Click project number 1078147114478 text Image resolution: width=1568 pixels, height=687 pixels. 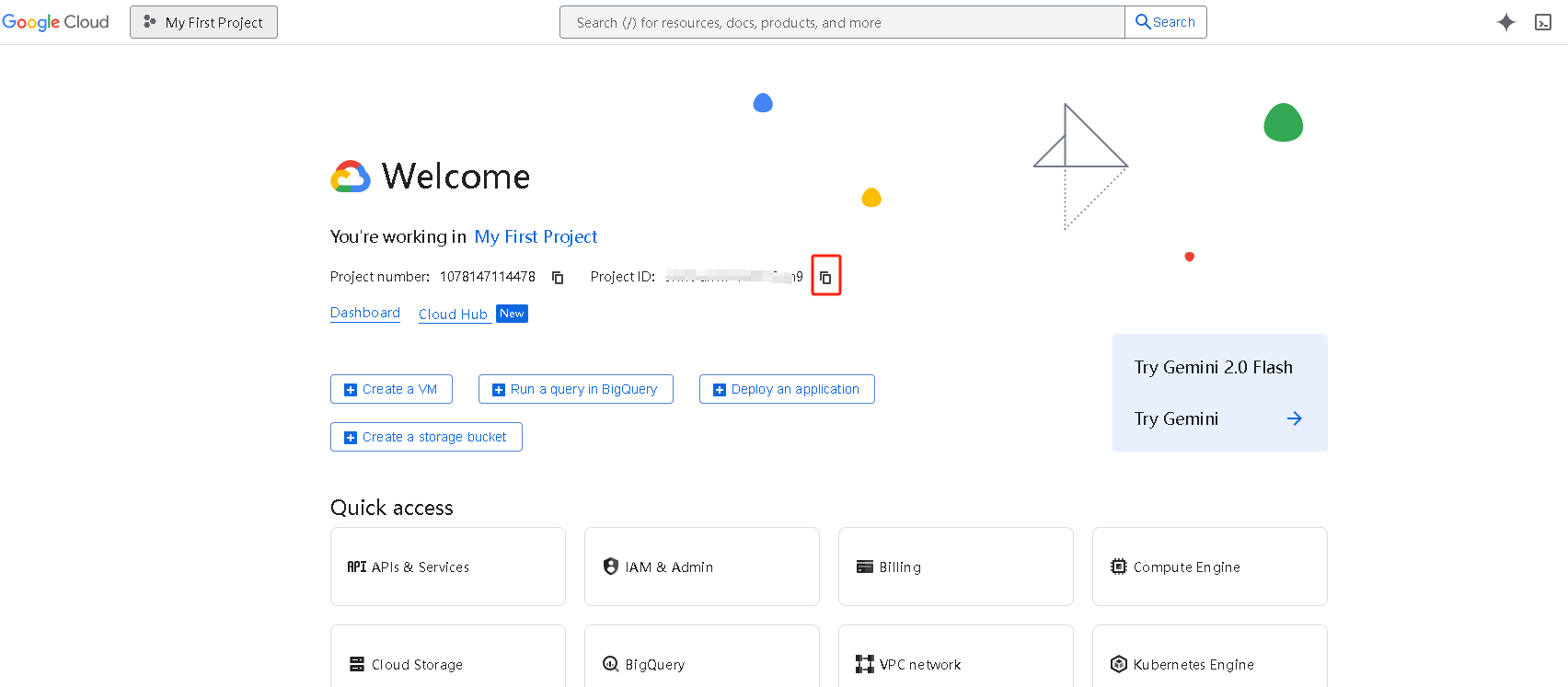coord(488,277)
